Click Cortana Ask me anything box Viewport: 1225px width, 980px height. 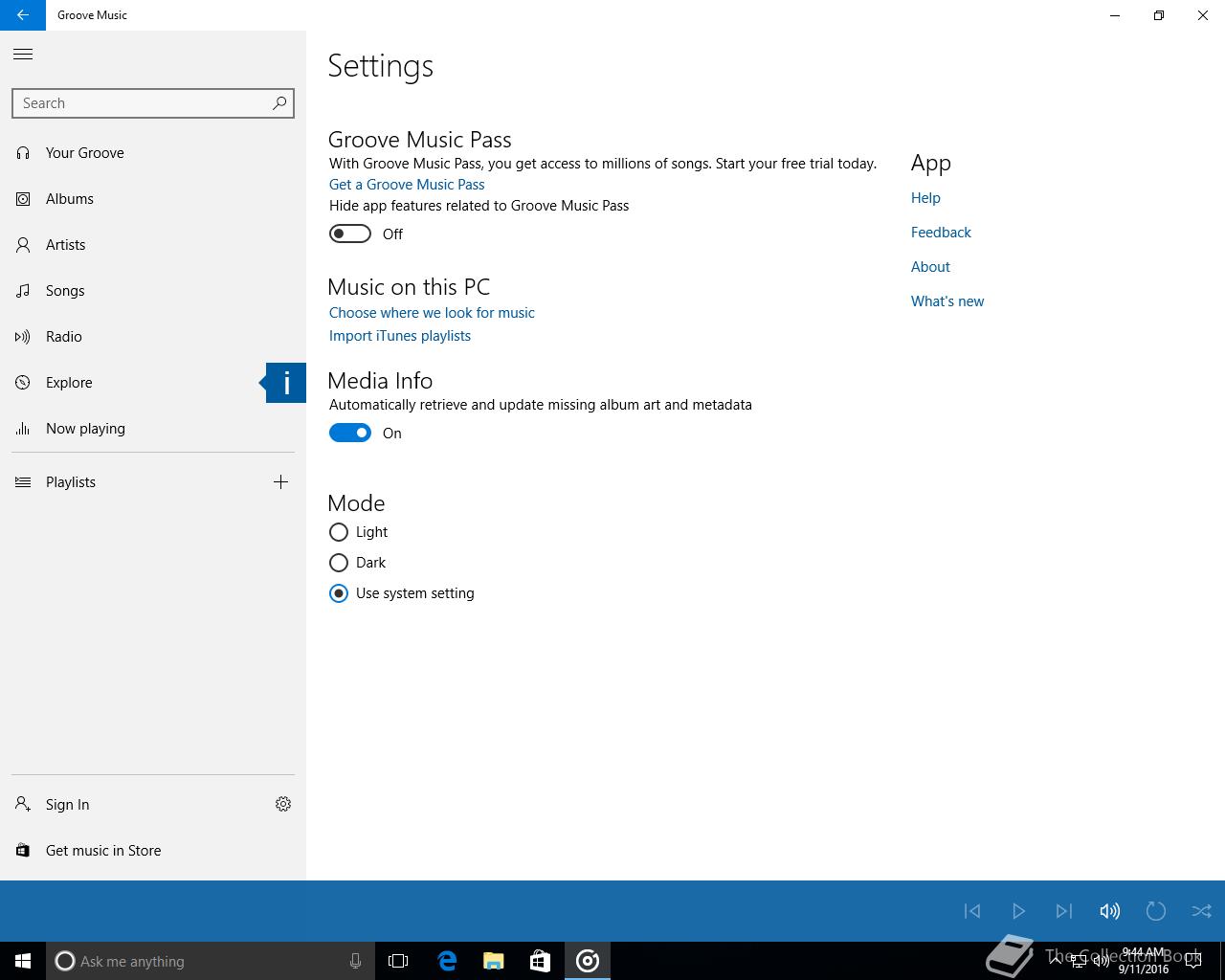click(x=209, y=961)
